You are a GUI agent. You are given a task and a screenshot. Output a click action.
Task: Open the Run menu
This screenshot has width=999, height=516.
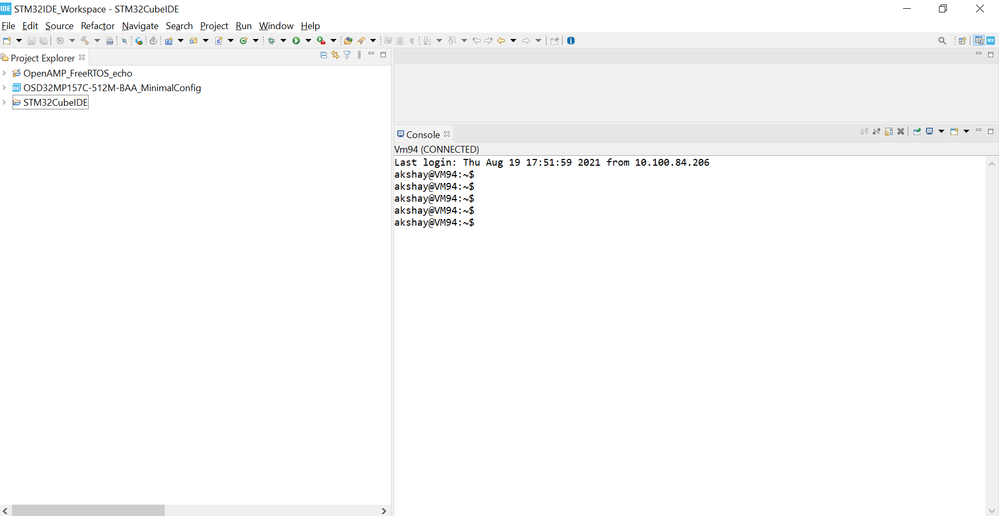tap(243, 26)
